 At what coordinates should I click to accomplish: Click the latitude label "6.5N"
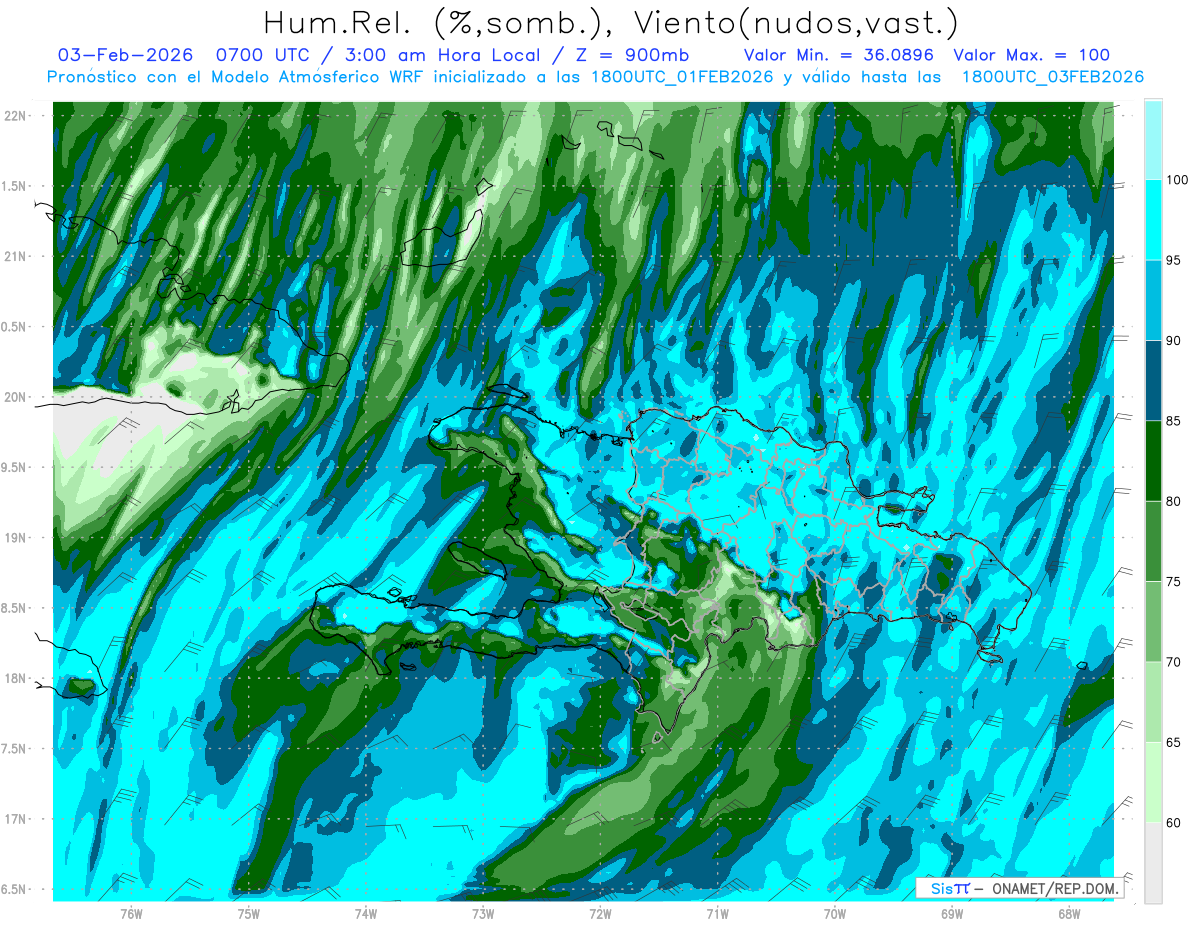[x=15, y=890]
